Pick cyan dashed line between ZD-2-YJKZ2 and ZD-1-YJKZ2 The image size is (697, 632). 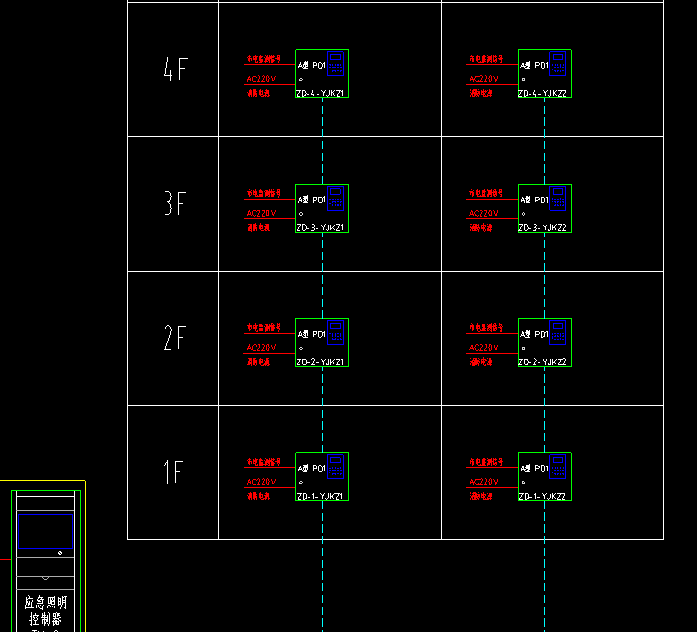tap(545, 410)
